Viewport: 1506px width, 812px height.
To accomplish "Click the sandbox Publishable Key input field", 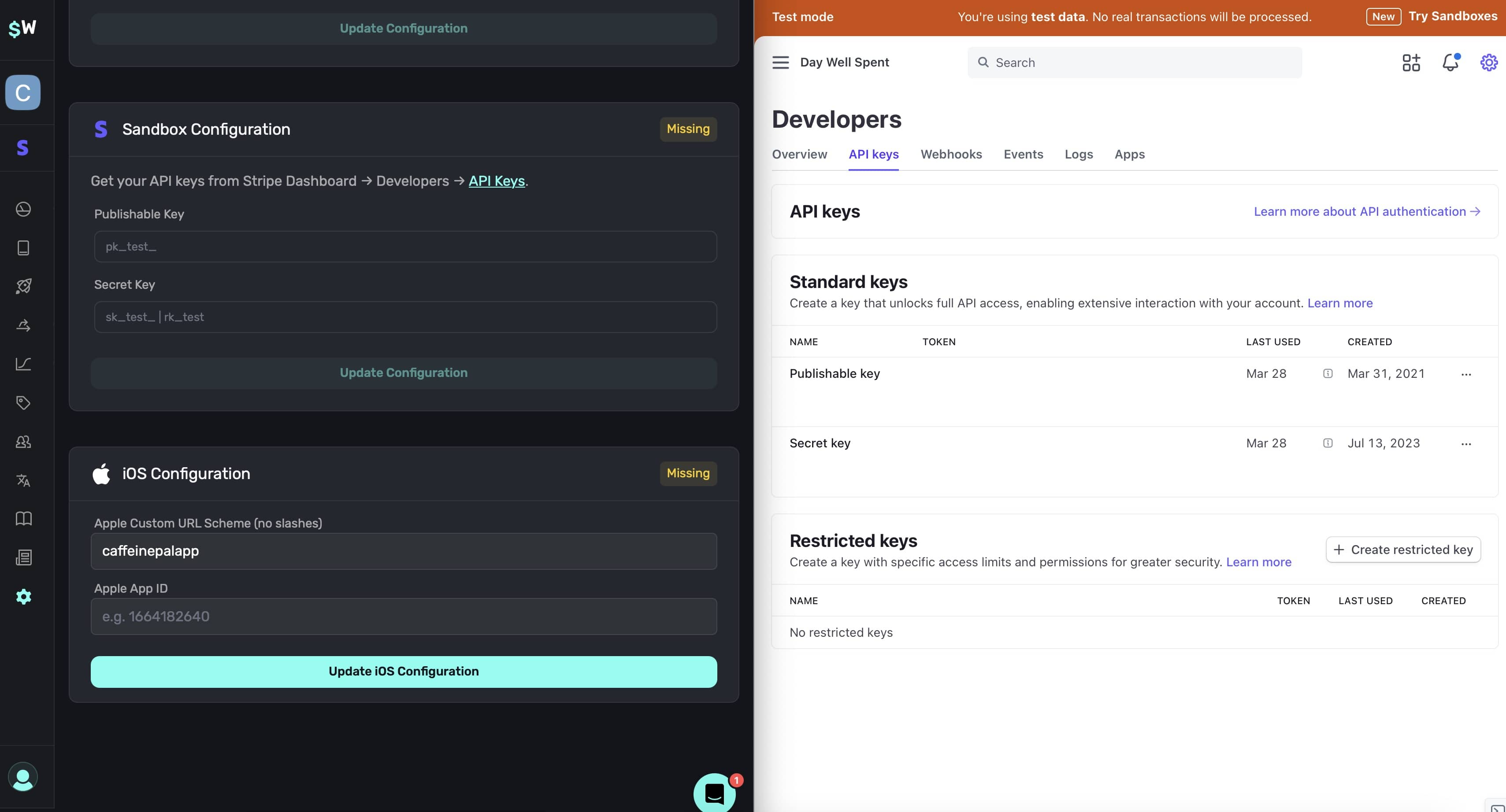I will click(x=405, y=247).
